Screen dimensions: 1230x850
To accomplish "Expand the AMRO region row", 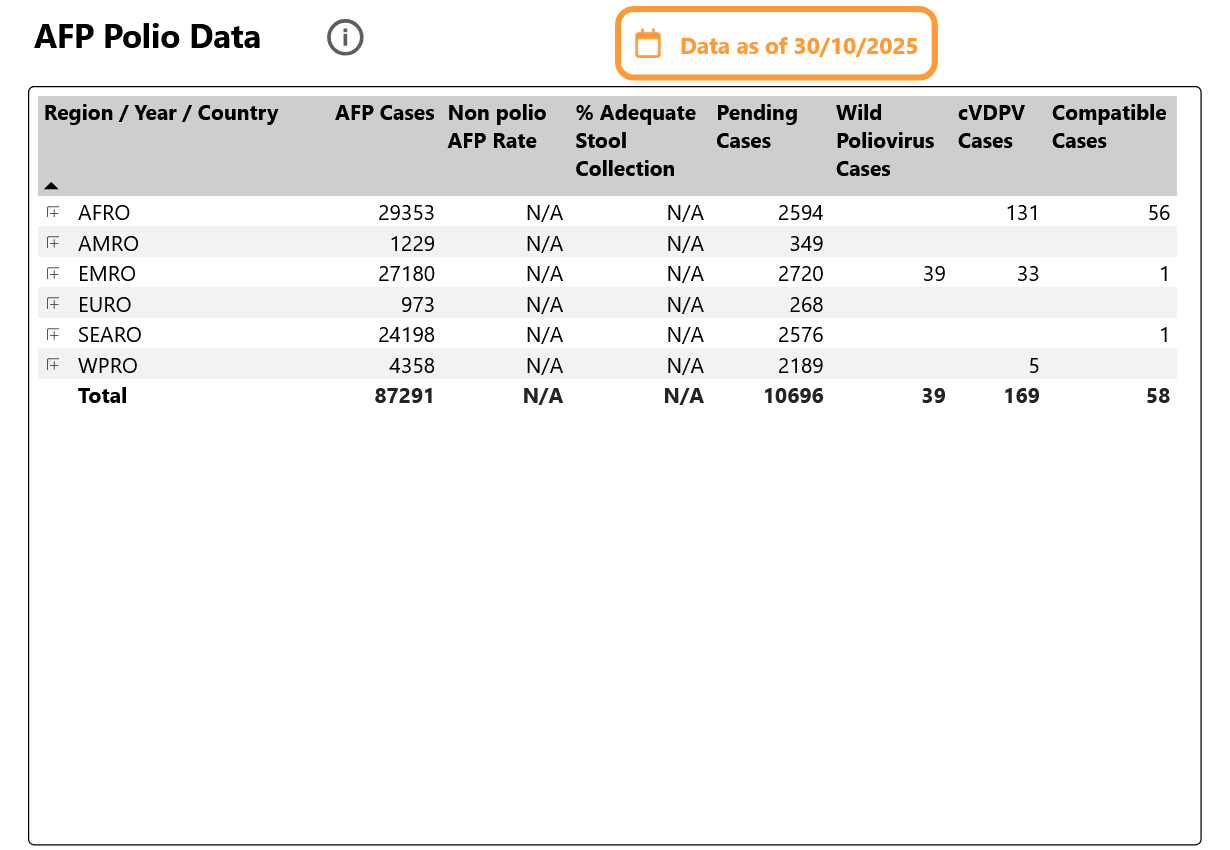I will pos(53,243).
